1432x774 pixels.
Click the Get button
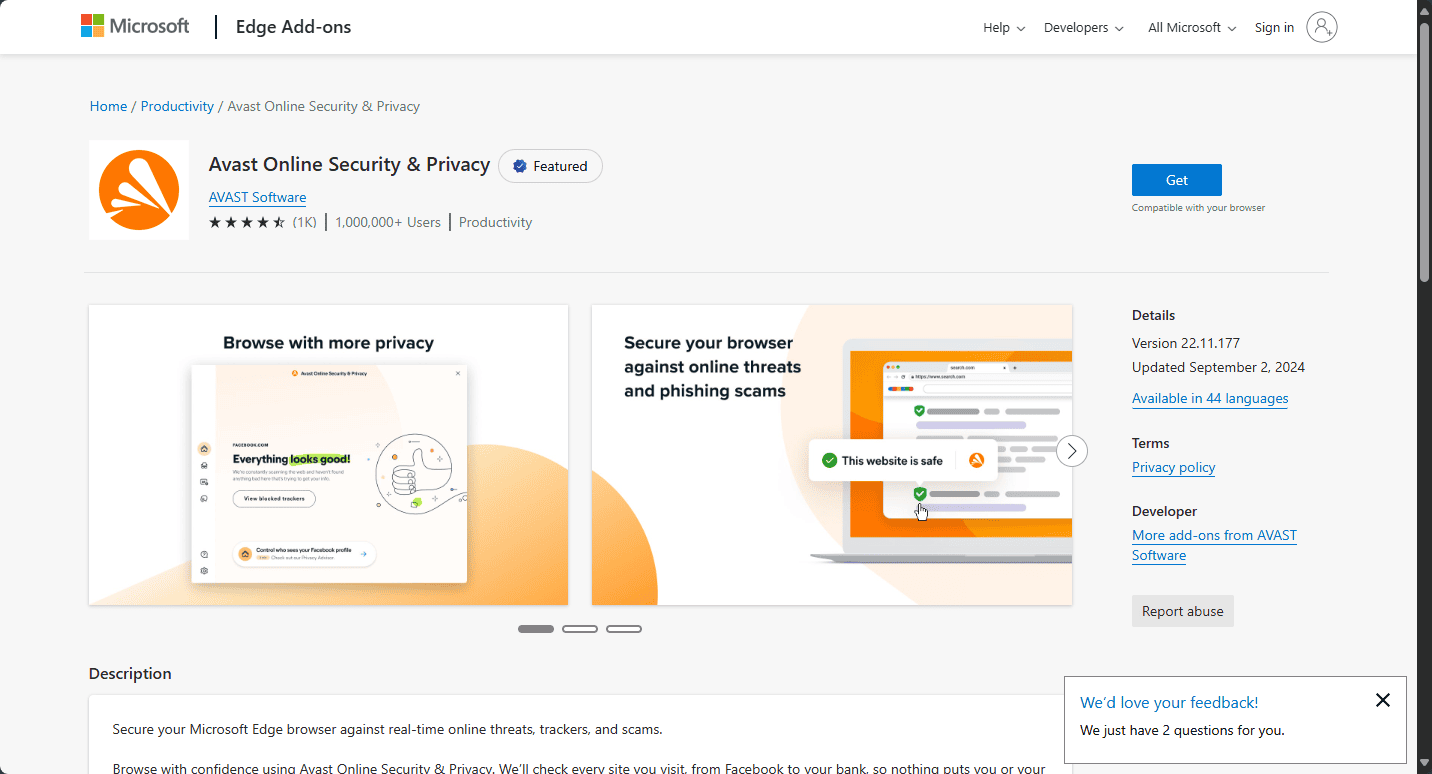1176,180
